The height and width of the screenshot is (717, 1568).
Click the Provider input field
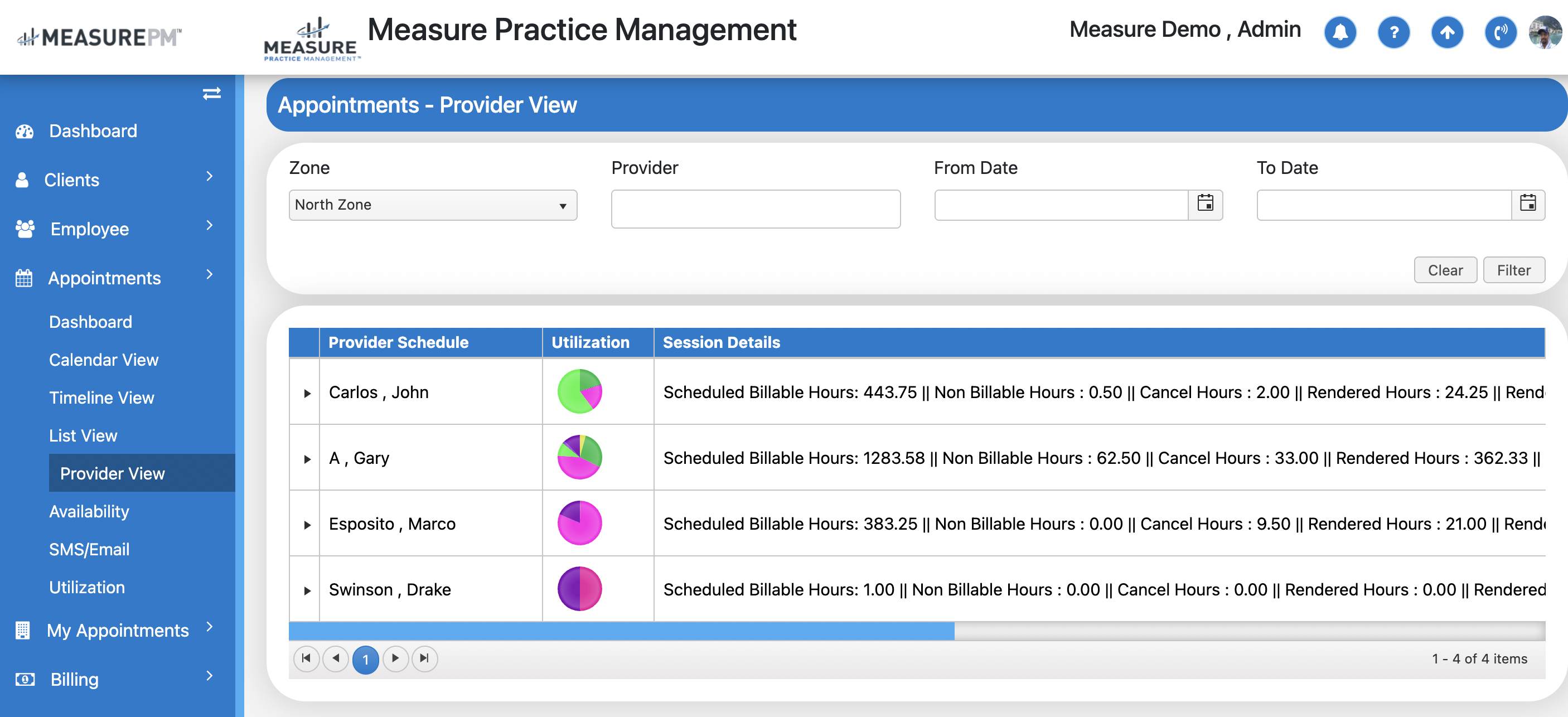[756, 209]
